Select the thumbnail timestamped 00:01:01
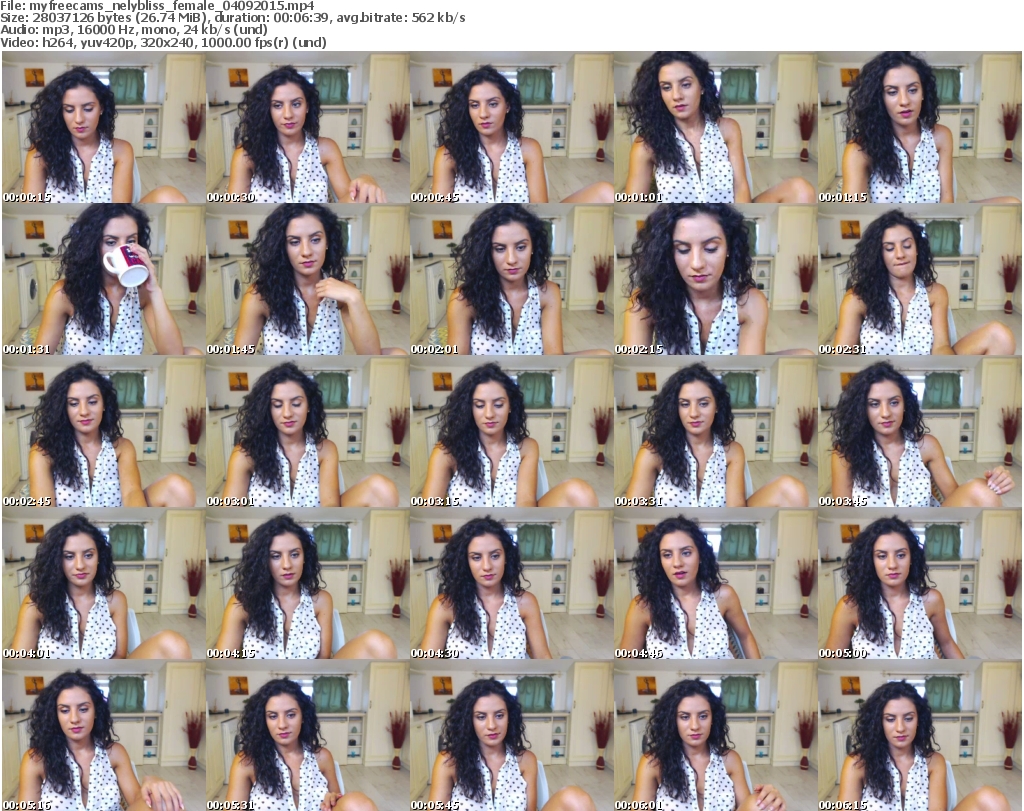The height and width of the screenshot is (811, 1024). tap(715, 127)
